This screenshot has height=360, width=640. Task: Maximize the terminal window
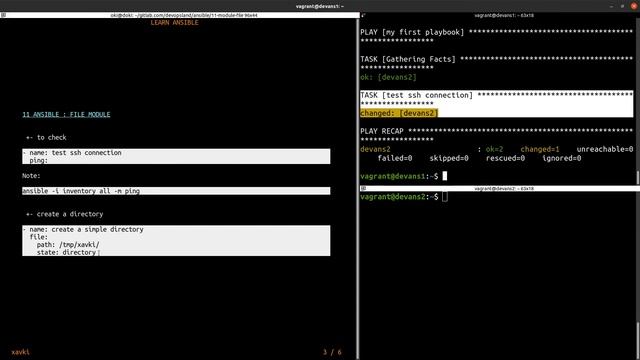(x=622, y=6)
